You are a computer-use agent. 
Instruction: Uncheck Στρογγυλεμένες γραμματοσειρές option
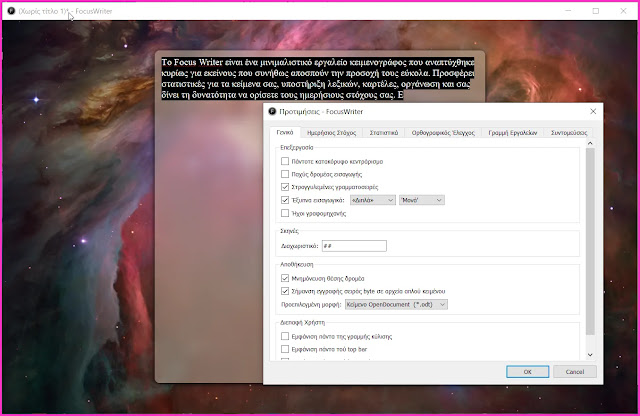coord(285,187)
